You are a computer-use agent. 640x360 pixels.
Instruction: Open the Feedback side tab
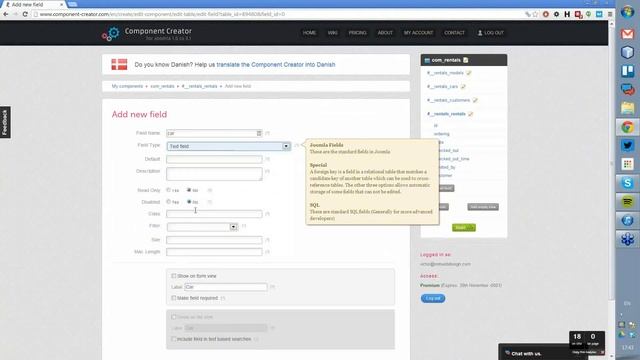coord(5,122)
